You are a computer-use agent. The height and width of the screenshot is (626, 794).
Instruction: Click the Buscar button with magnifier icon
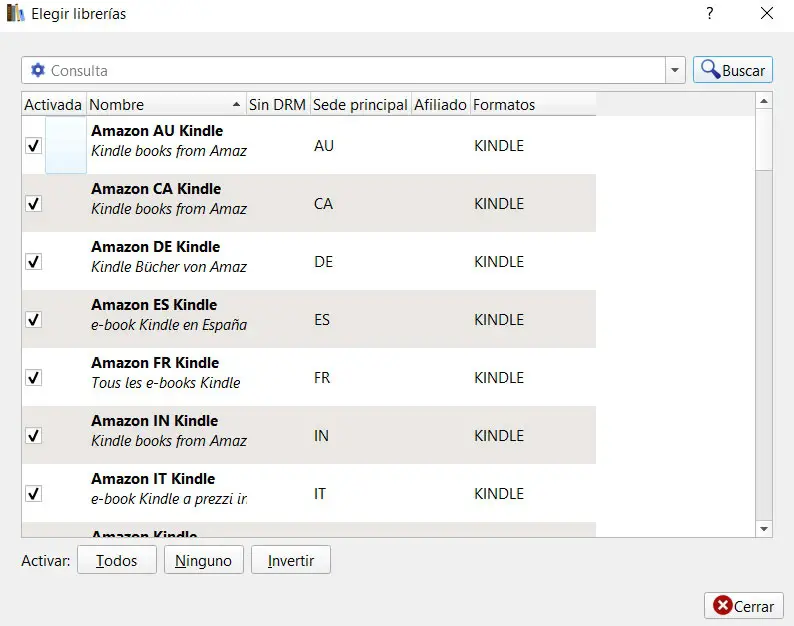732,70
